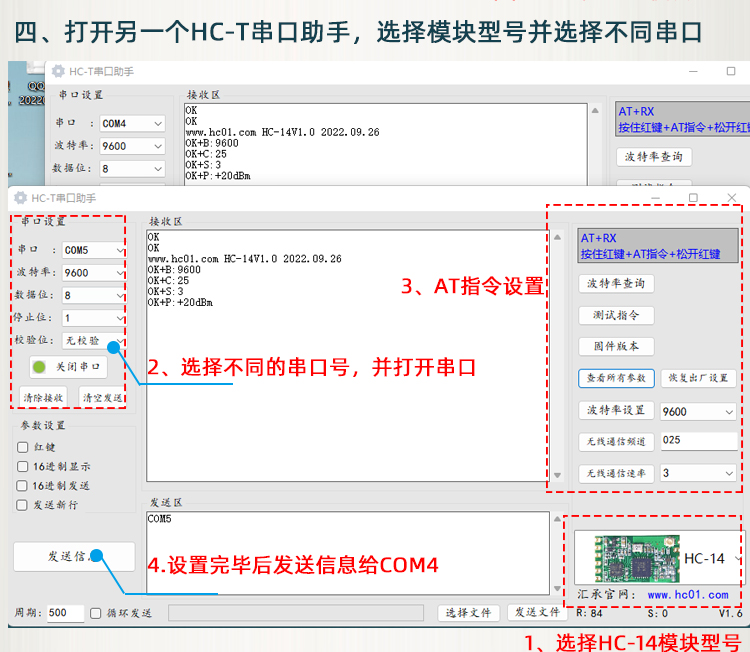
Task: Click 波特率查询 in the back window
Action: (x=654, y=157)
